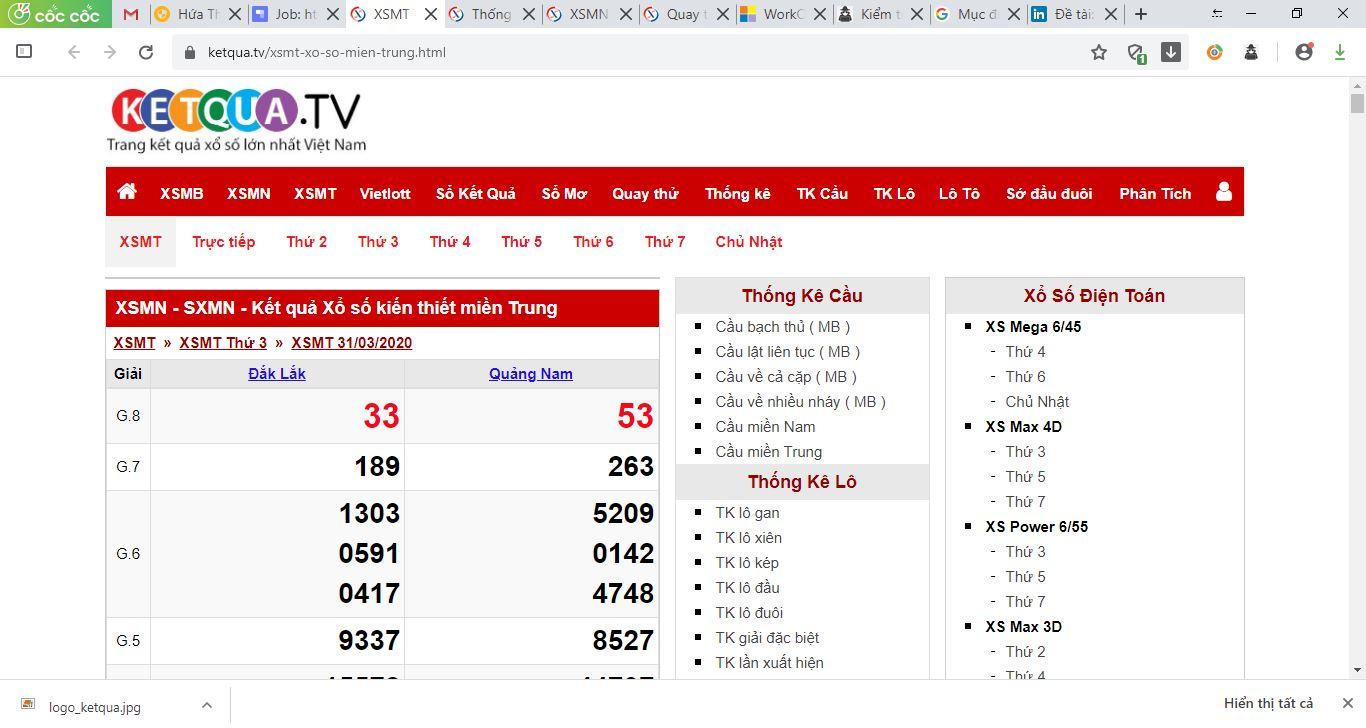Screen dimensions: 1366x728
Task: Open the user profile avatar in toolbar
Action: [x=1303, y=52]
